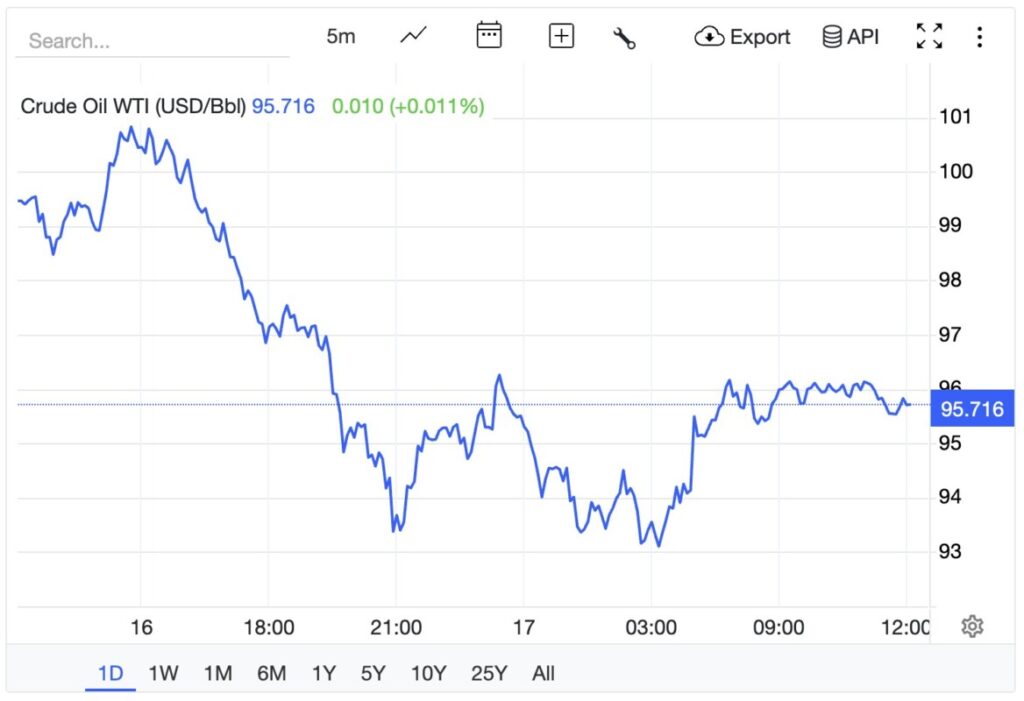1024x701 pixels.
Task: Enter fullscreen with the expand arrows icon
Action: click(929, 35)
